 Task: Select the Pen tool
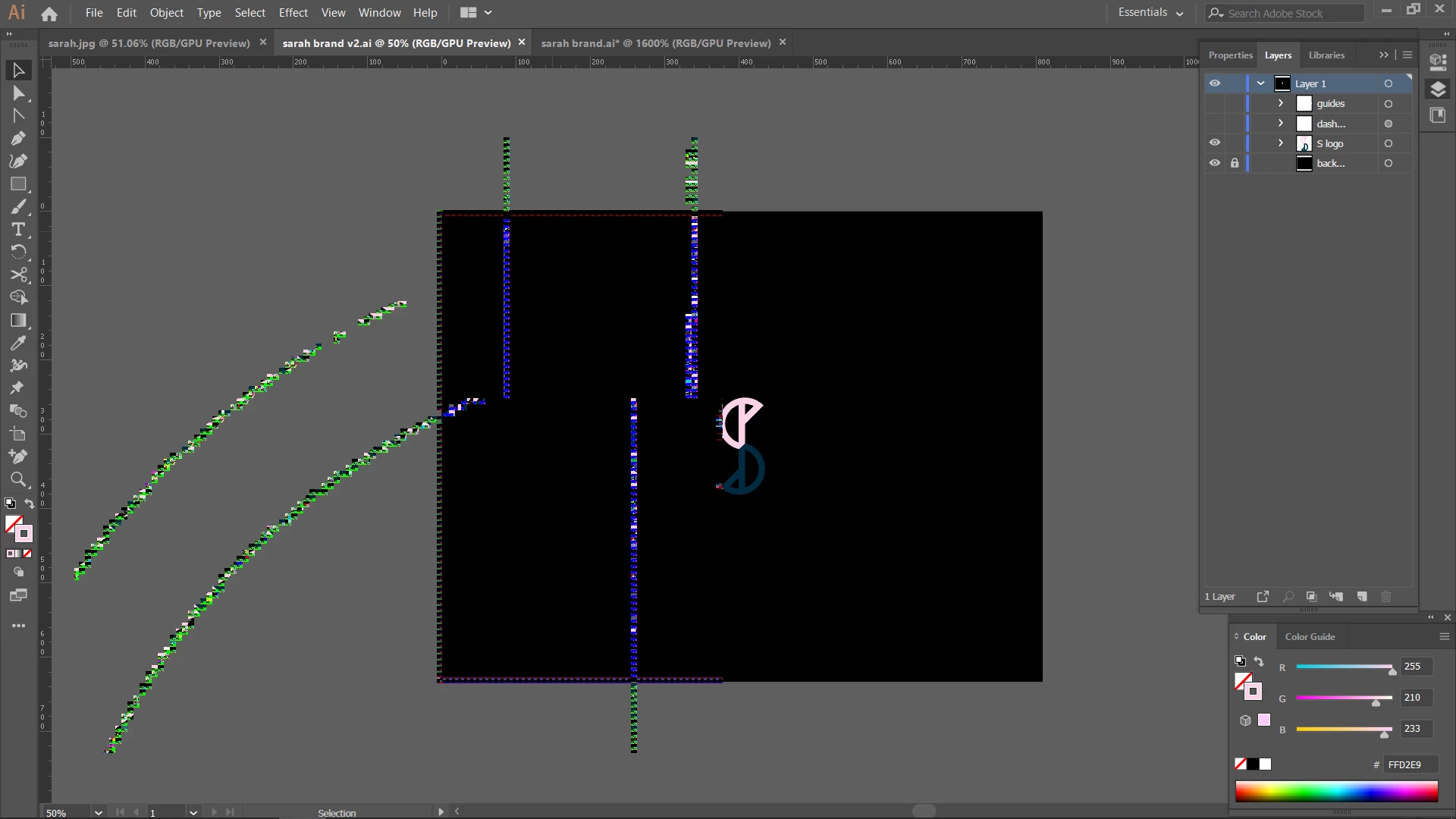(x=18, y=139)
